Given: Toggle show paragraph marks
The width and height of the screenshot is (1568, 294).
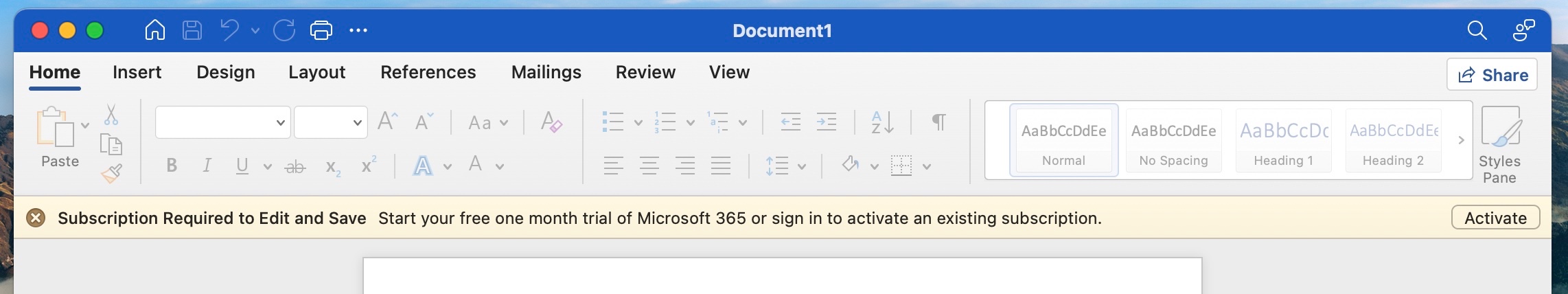Looking at the screenshot, I should coord(939,122).
